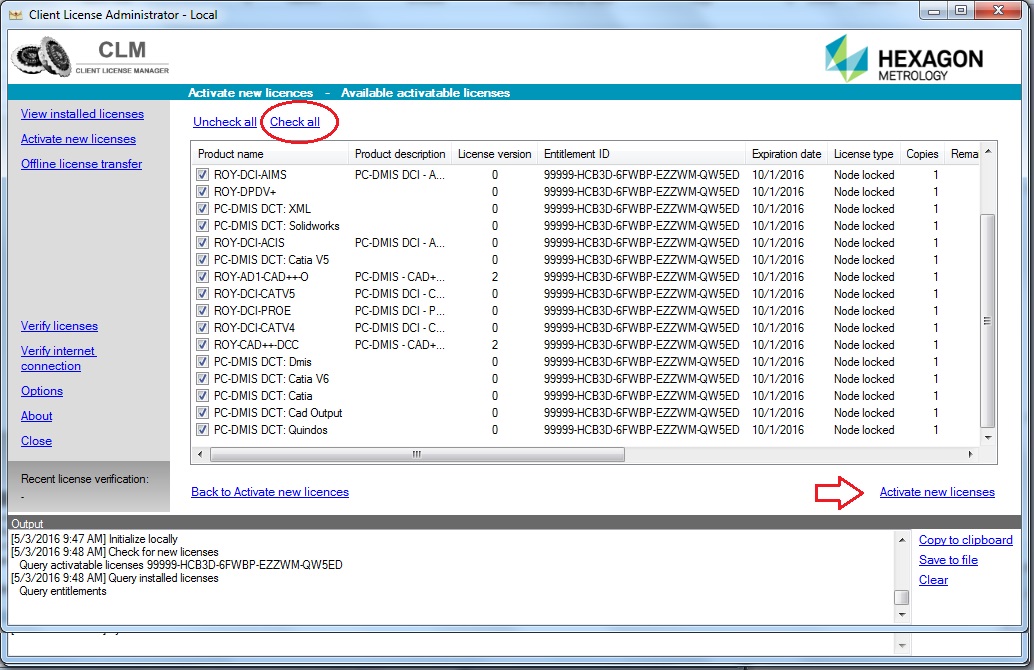Screen dimensions: 1034x670
Task: Open the Options page
Action: coord(41,391)
